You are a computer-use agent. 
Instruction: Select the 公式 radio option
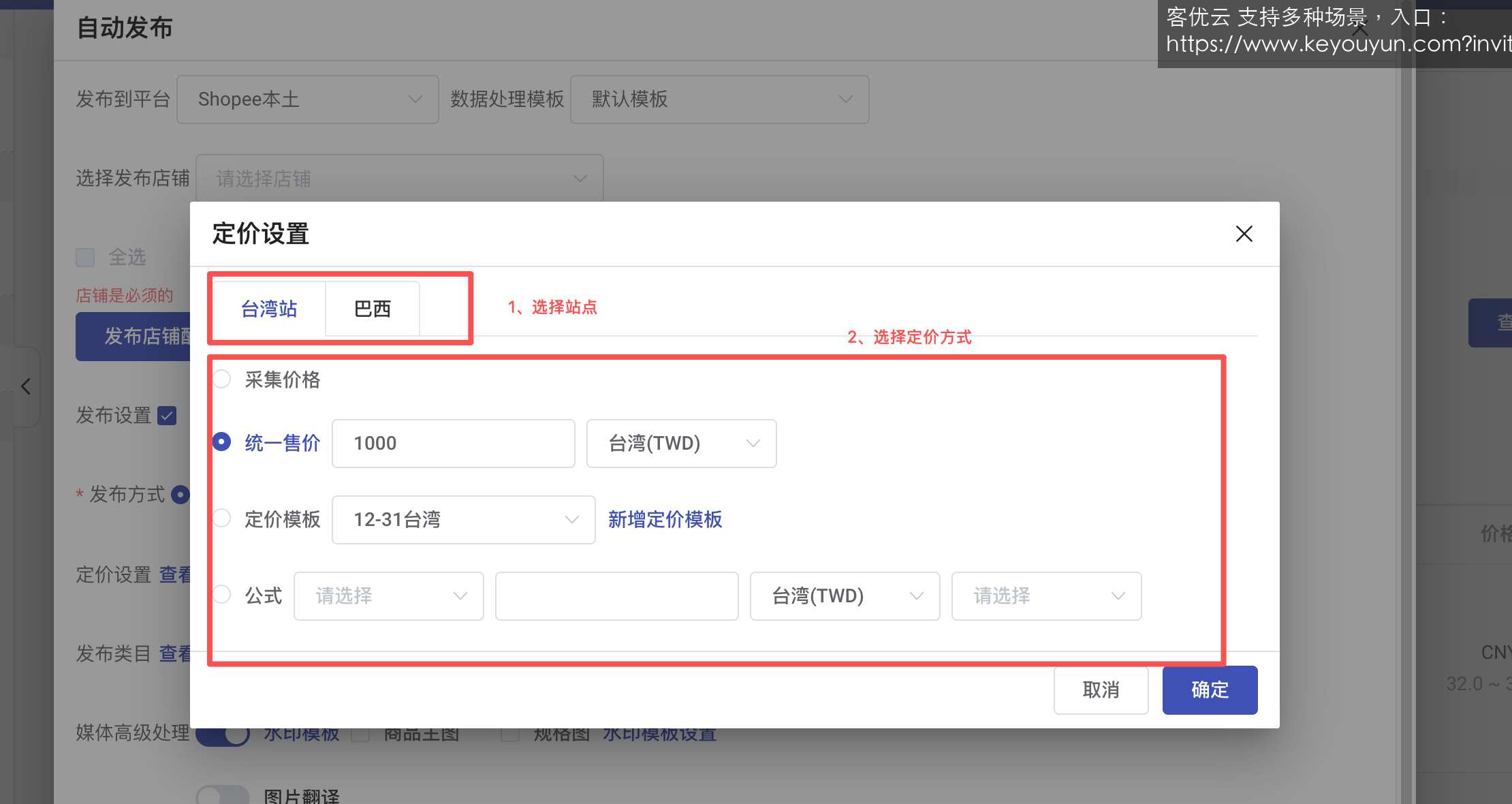(x=222, y=595)
